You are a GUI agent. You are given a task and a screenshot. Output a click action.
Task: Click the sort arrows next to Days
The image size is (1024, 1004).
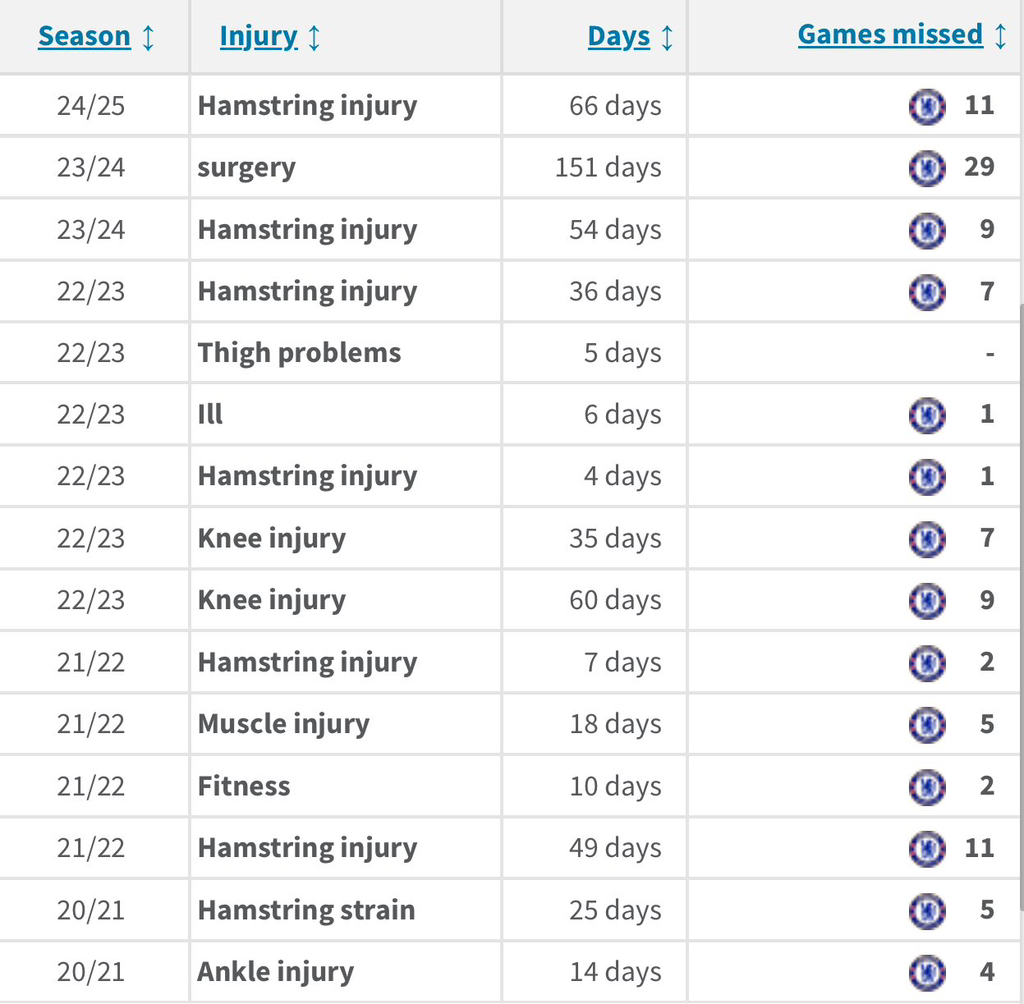pyautogui.click(x=667, y=37)
